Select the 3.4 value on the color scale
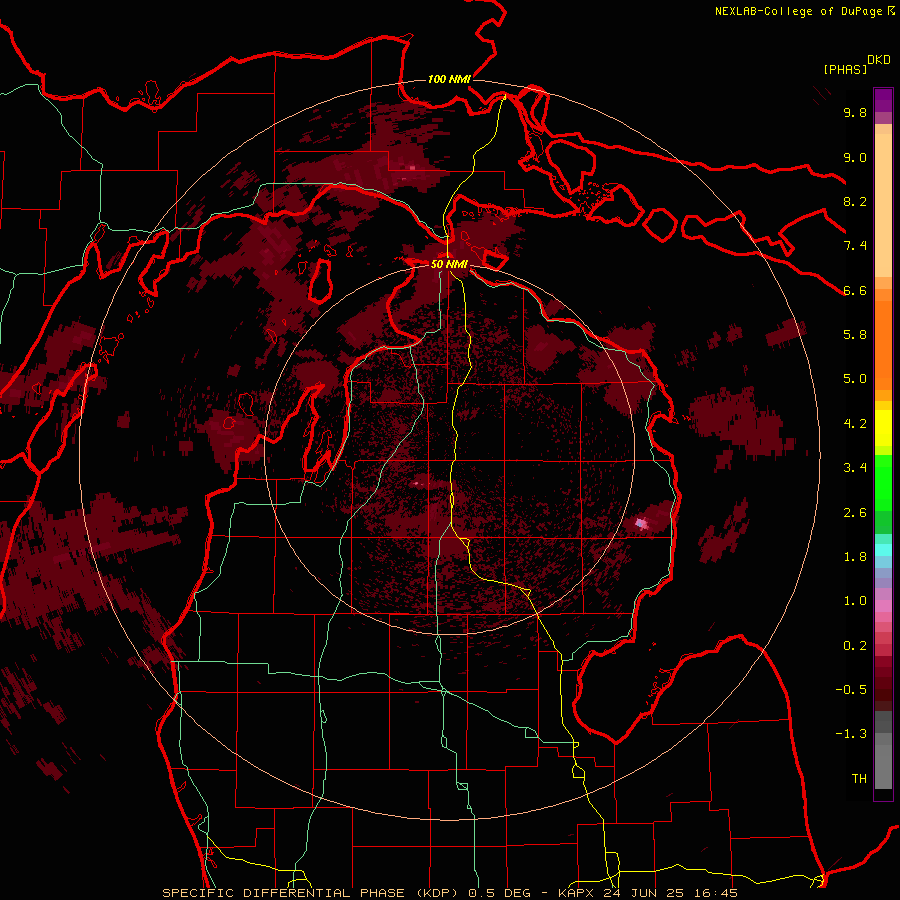 (855, 468)
